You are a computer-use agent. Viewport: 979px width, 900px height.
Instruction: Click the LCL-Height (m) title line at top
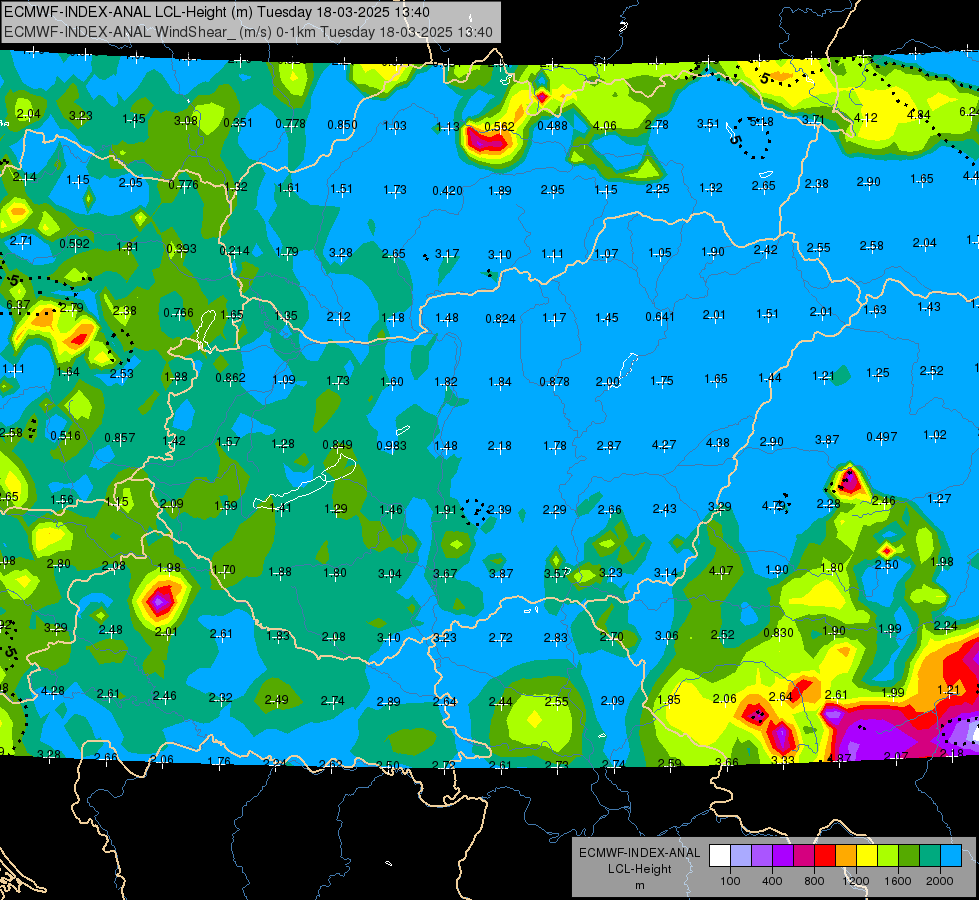217,12
